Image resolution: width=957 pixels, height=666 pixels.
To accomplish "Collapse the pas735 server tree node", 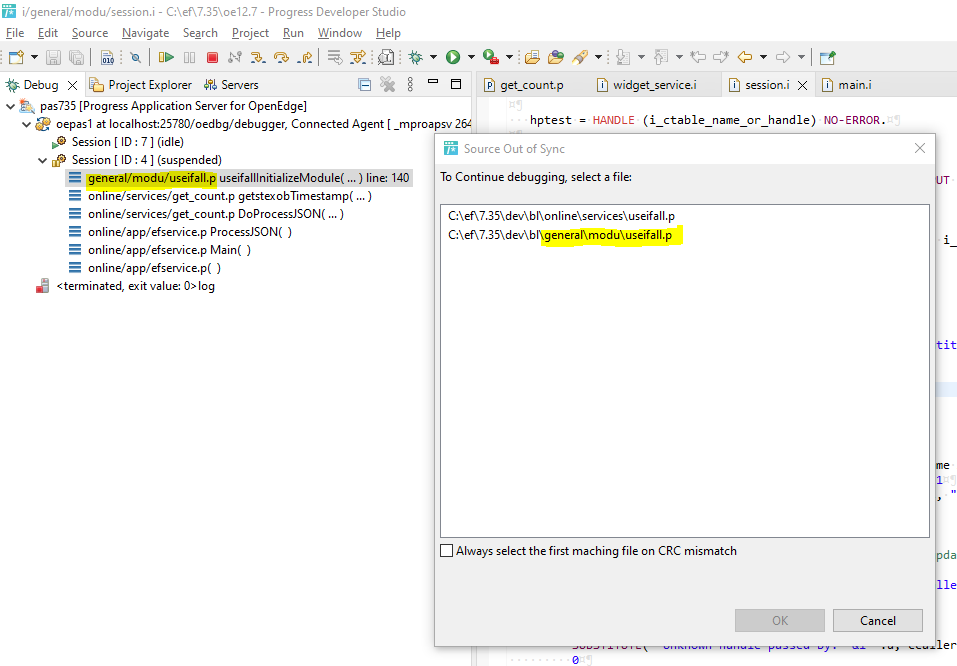I will click(x=10, y=106).
